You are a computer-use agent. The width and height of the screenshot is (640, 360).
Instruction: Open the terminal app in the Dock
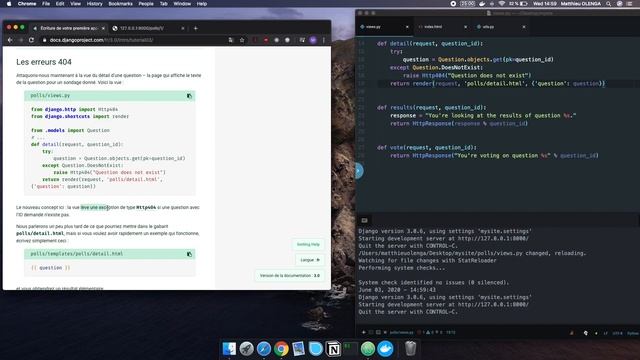[350, 349]
